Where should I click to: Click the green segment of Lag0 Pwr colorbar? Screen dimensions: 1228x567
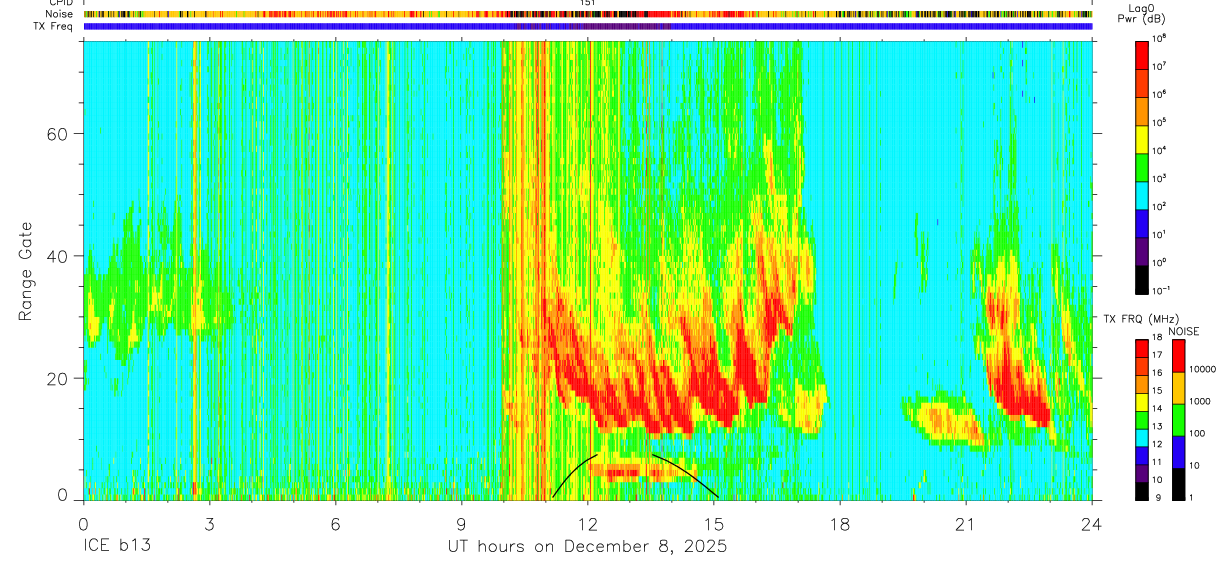pos(1143,166)
